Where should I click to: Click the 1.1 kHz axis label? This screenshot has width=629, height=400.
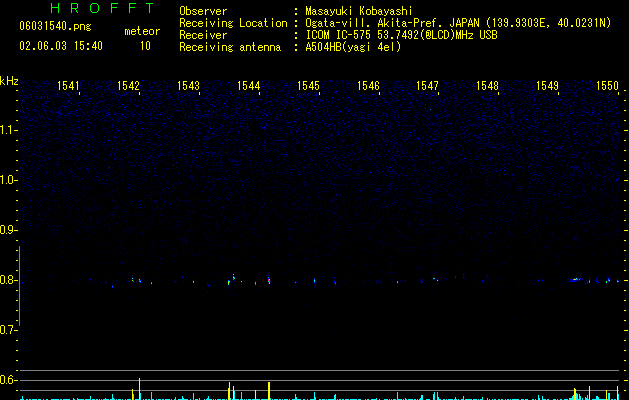9,130
